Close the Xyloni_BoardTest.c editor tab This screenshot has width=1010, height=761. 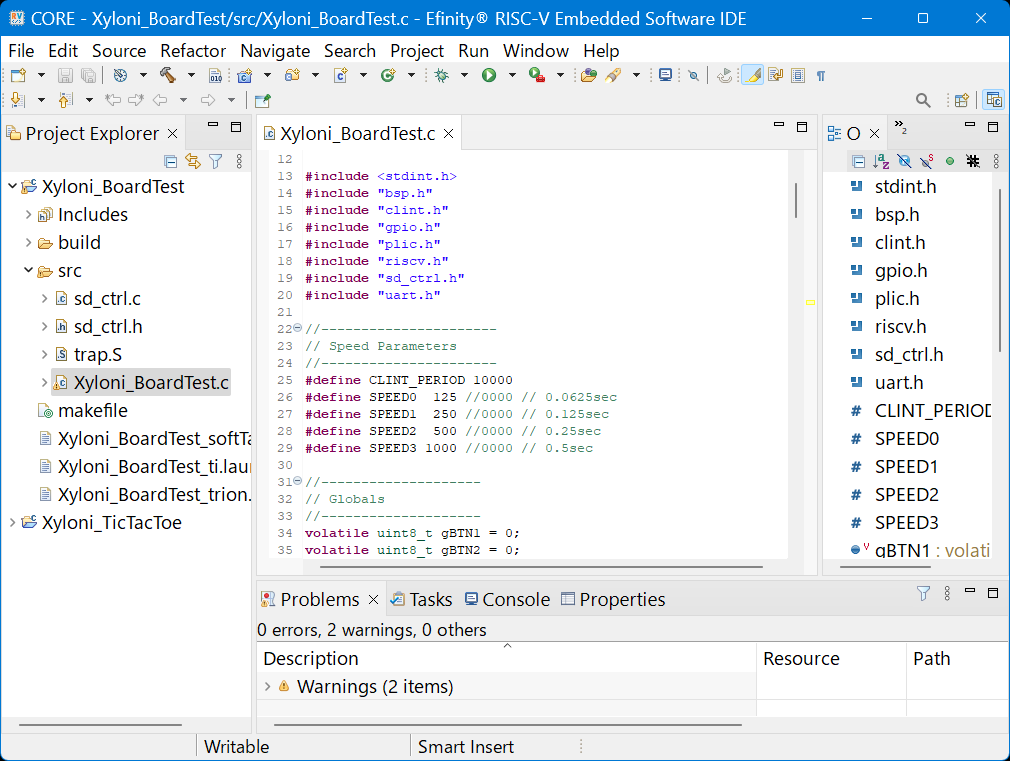tap(449, 134)
